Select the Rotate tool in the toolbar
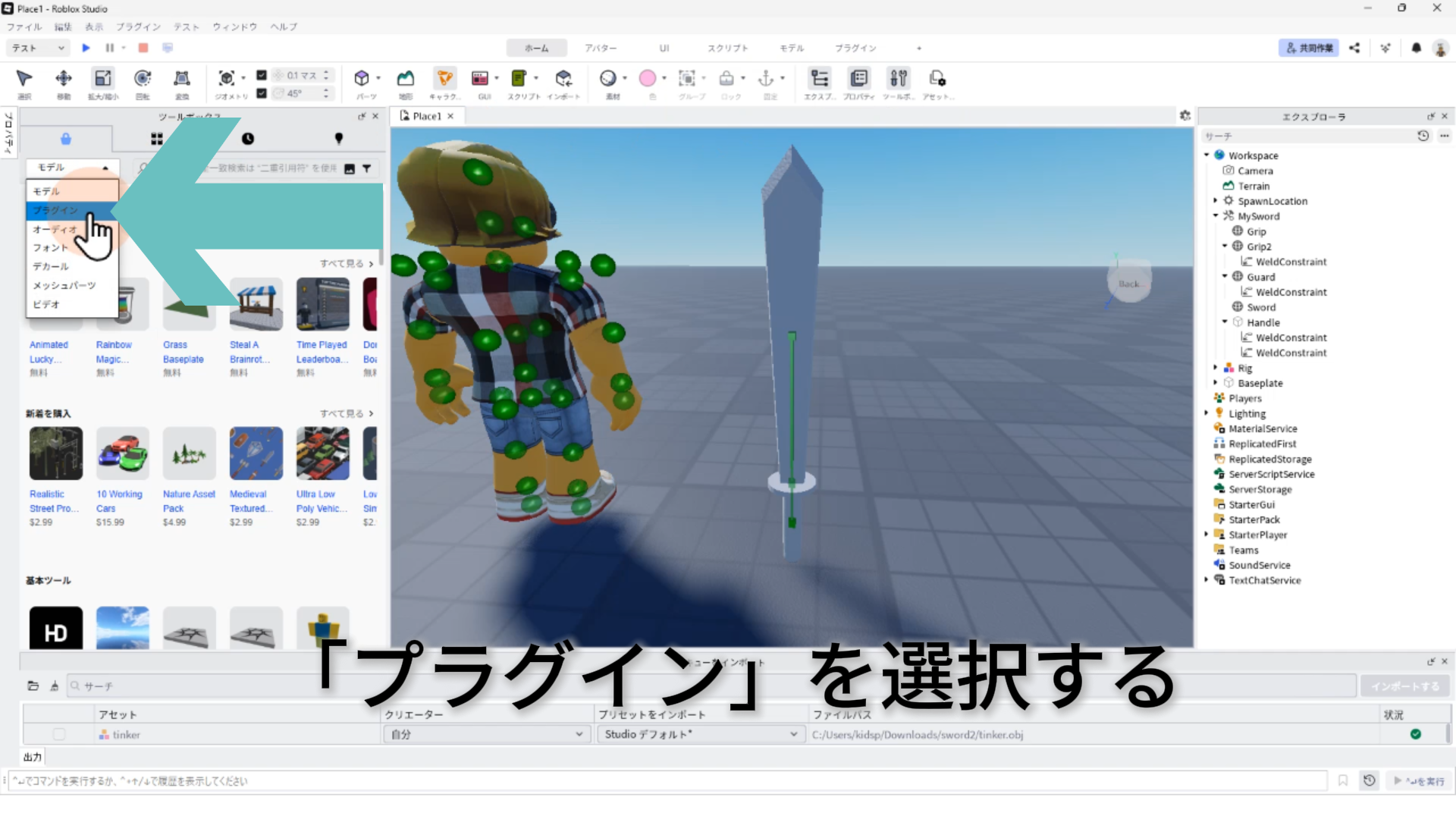This screenshot has height=819, width=1456. tap(143, 78)
